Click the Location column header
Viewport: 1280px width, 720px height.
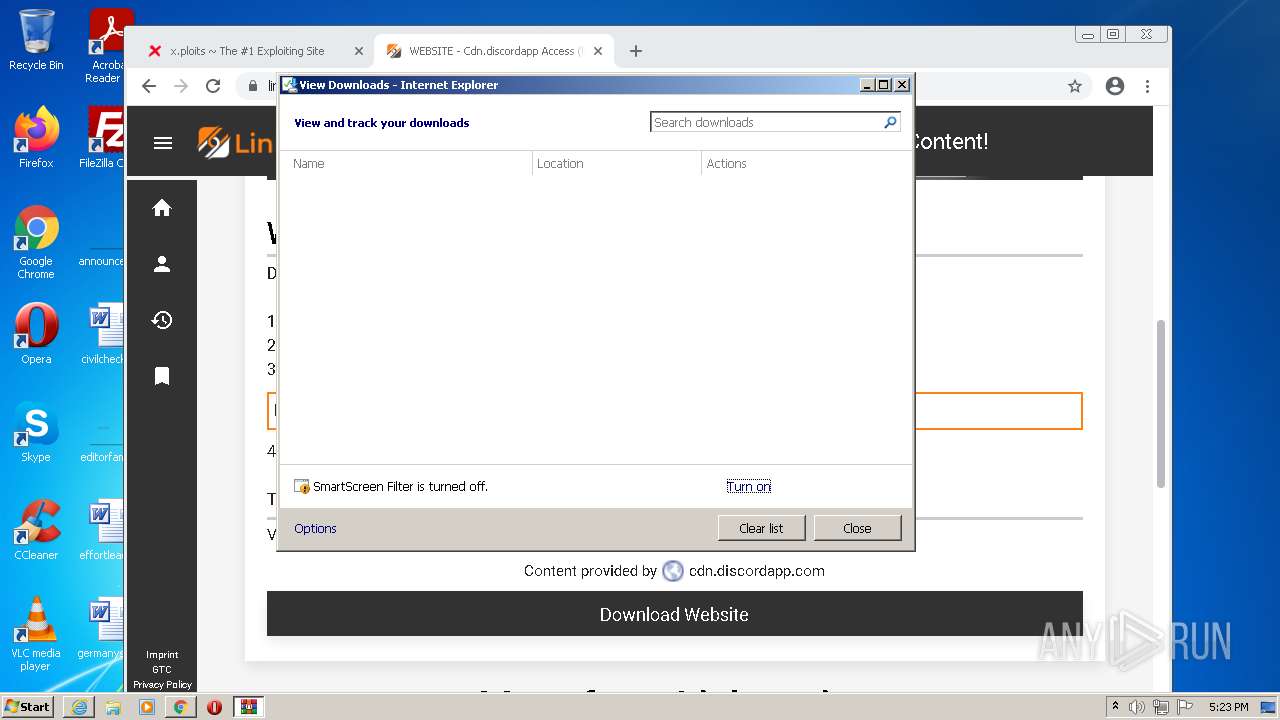(x=560, y=163)
